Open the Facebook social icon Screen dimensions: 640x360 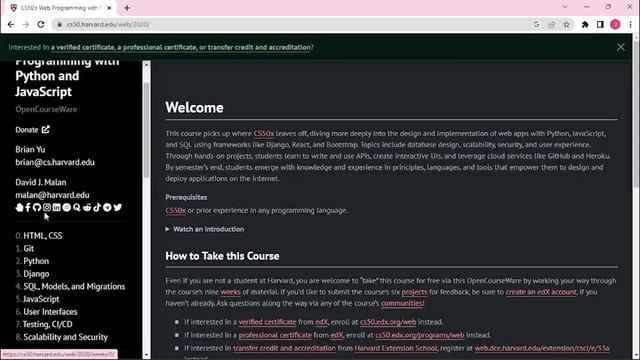[x=28, y=207]
